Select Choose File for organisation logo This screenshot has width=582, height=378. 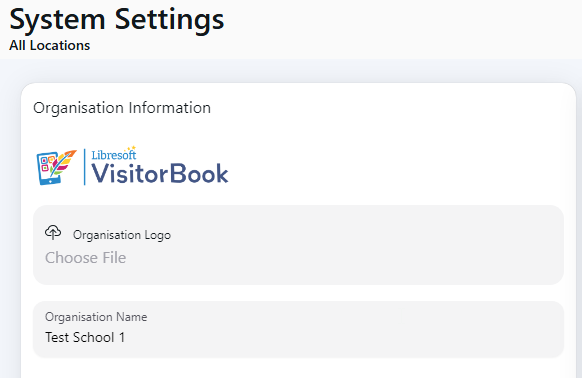coord(86,258)
